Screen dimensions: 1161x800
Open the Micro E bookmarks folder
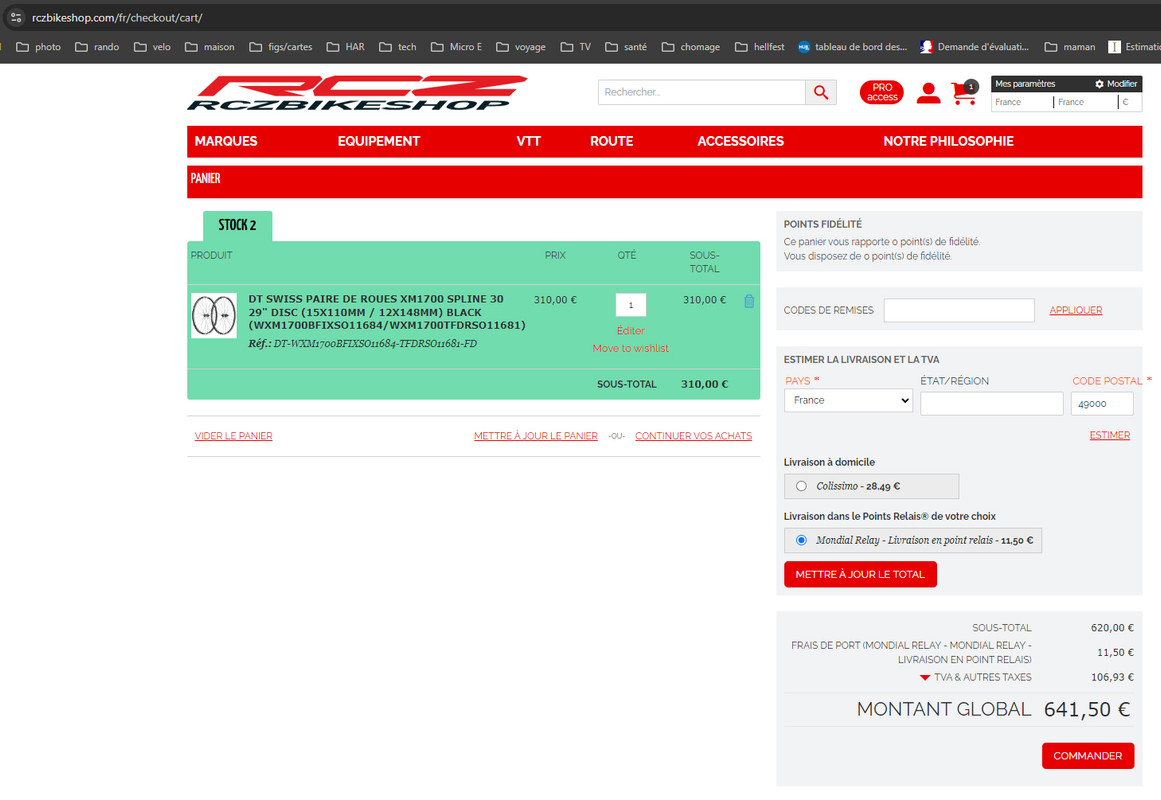tap(456, 47)
